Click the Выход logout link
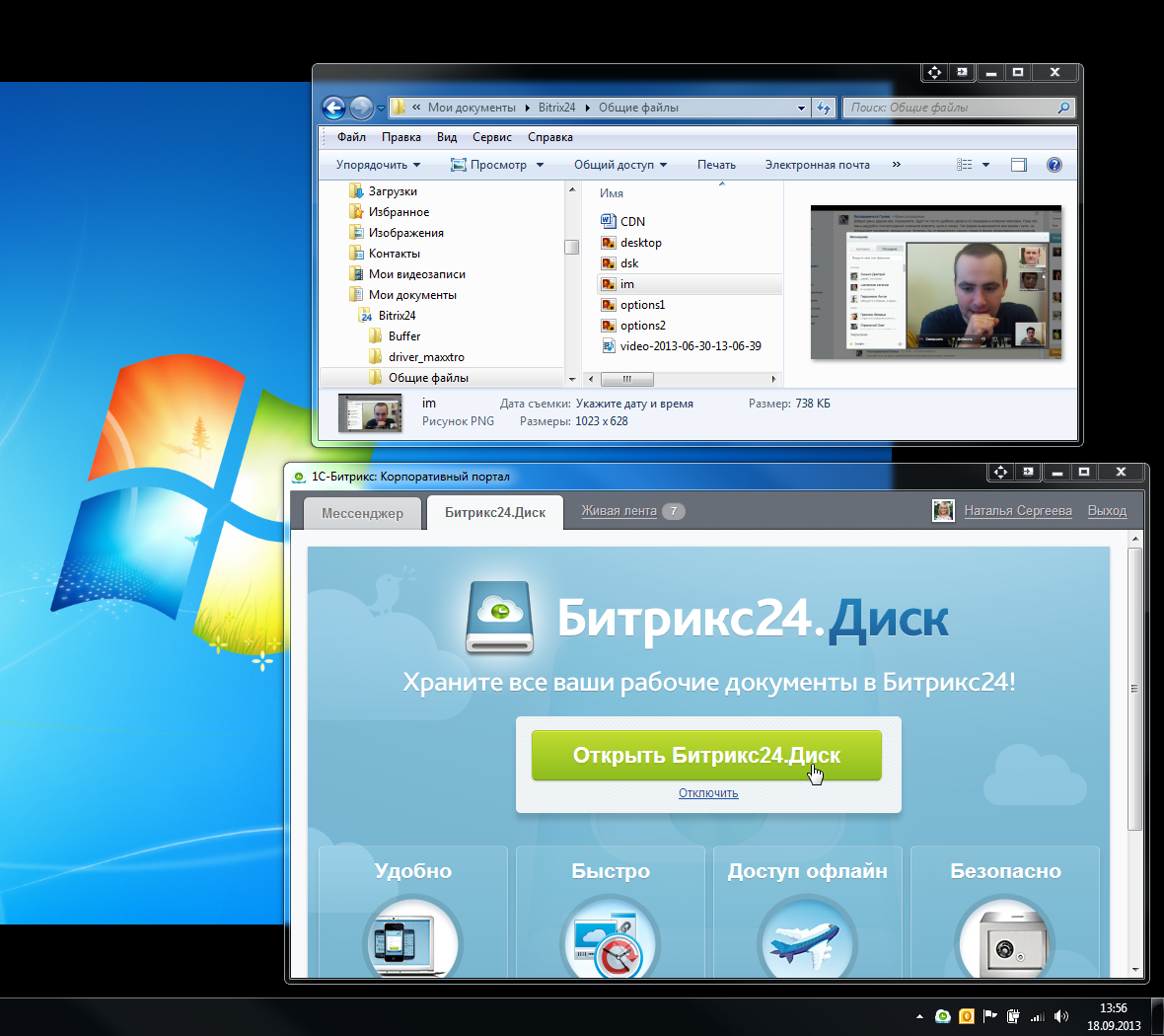The height and width of the screenshot is (1036, 1164). pyautogui.click(x=1107, y=511)
